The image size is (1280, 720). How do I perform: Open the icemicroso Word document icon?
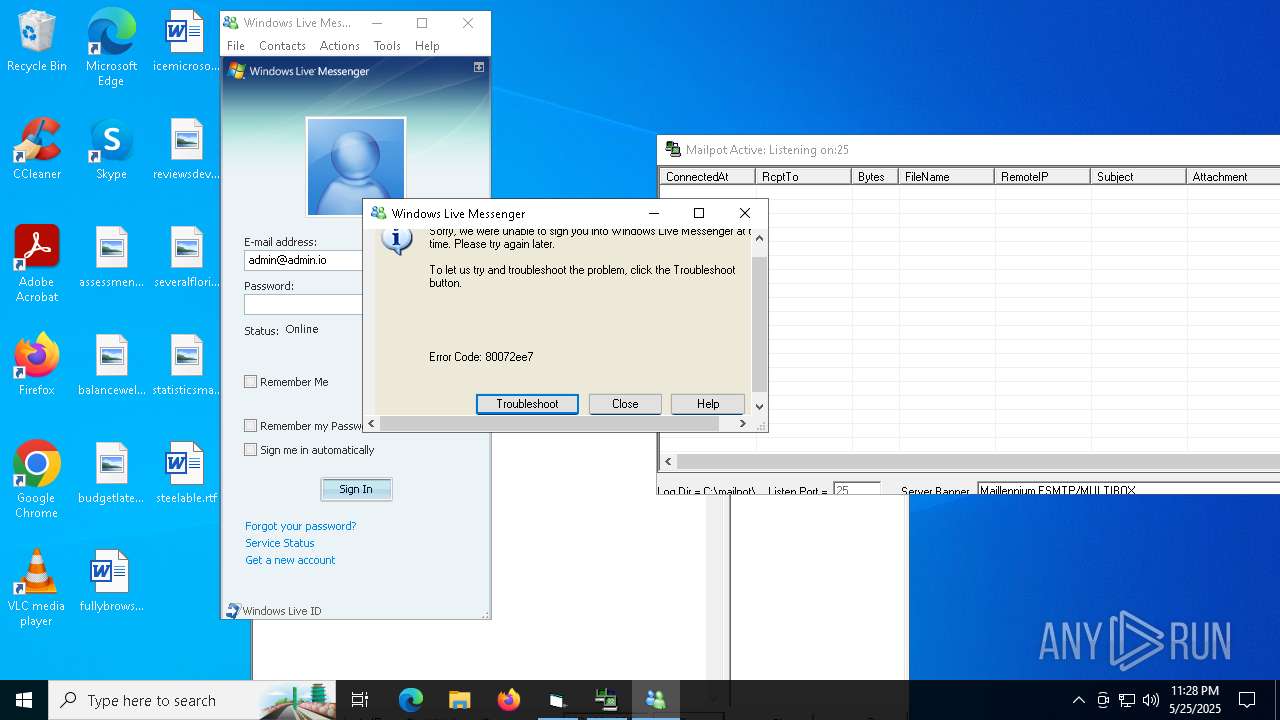186,41
